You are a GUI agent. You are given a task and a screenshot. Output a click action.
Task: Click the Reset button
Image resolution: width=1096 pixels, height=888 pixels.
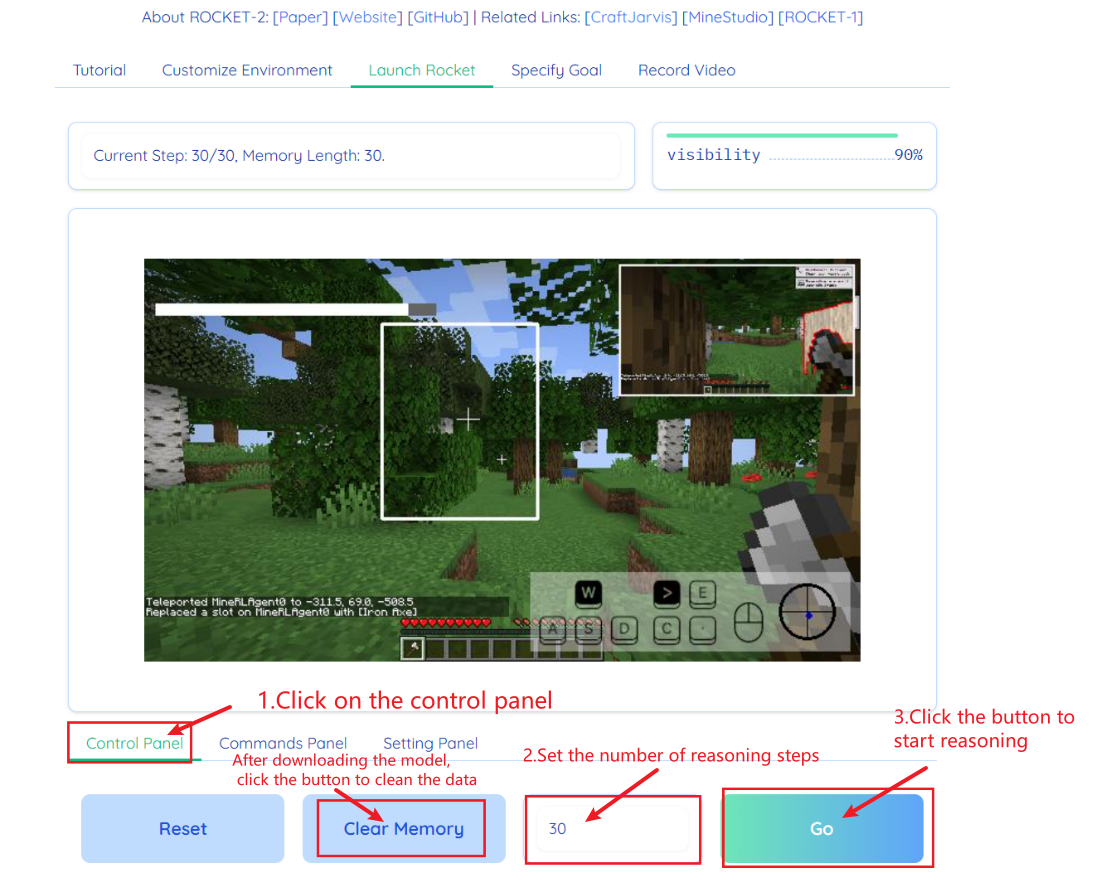(x=182, y=829)
